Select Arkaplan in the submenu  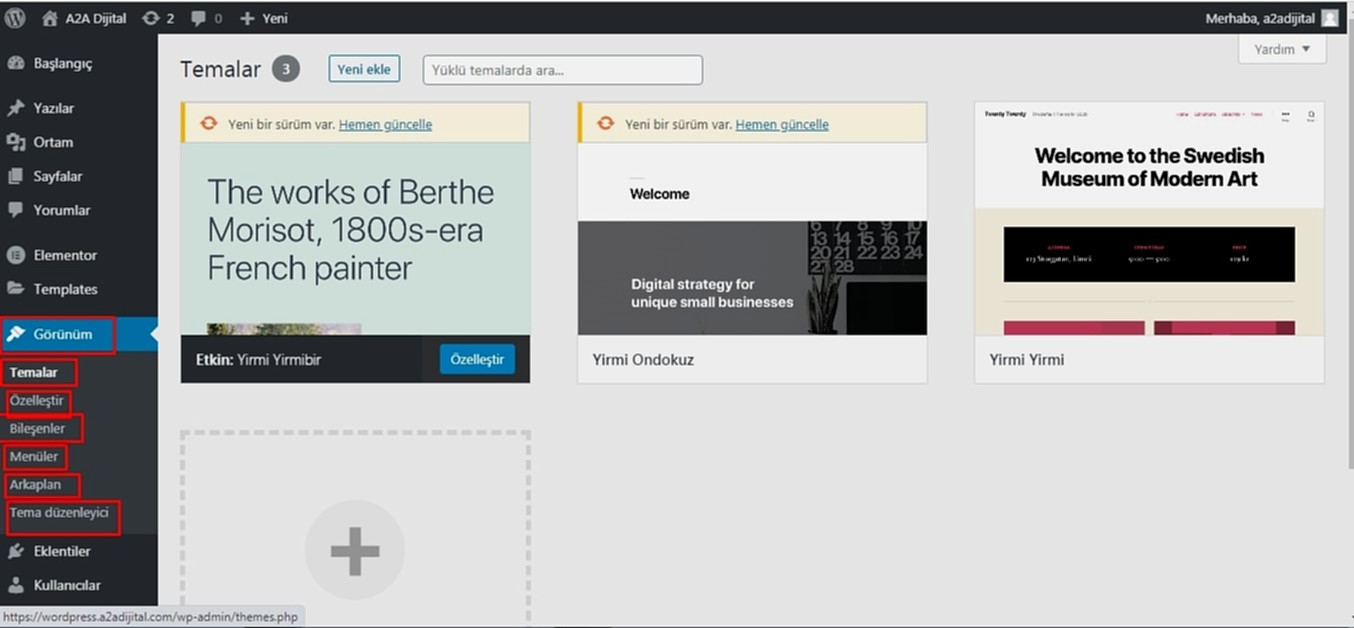35,484
